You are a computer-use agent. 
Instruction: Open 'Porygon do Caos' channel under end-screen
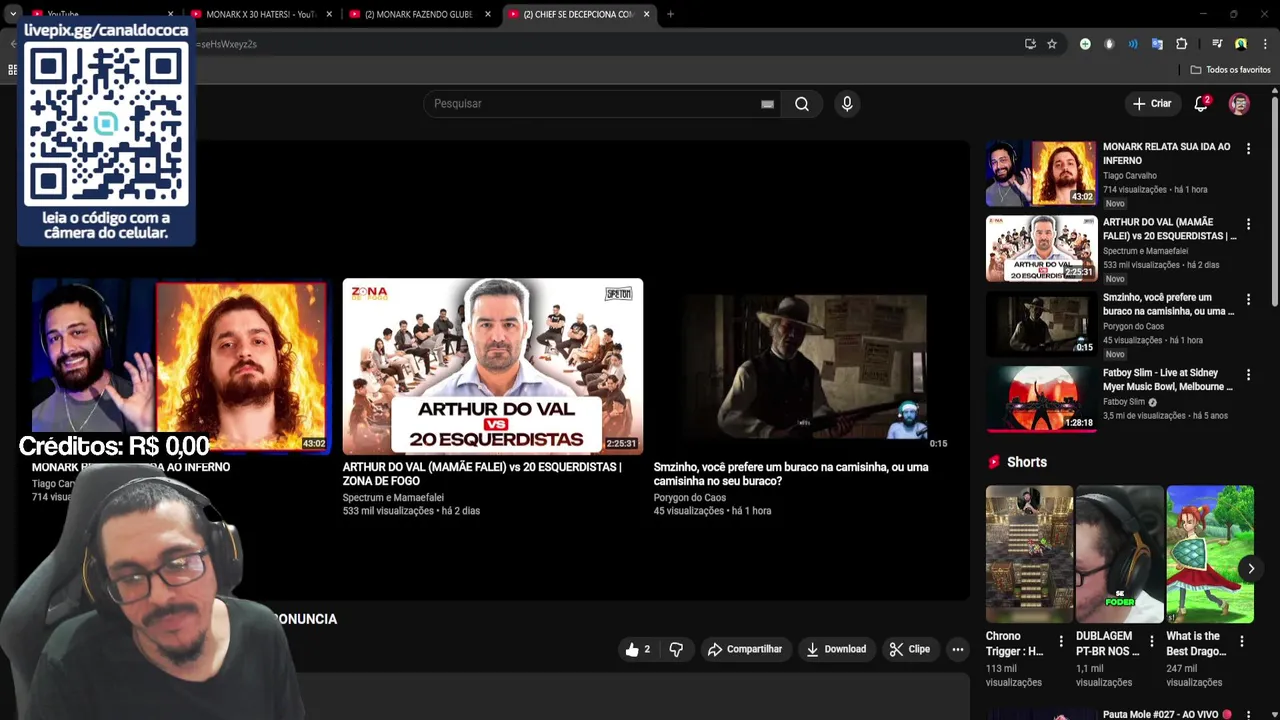tap(690, 498)
